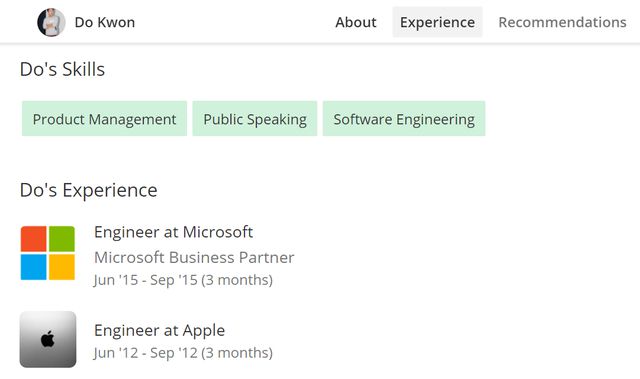Screen dimensions: 640x379
Task: Go to the Recommendations tab
Action: [x=562, y=22]
